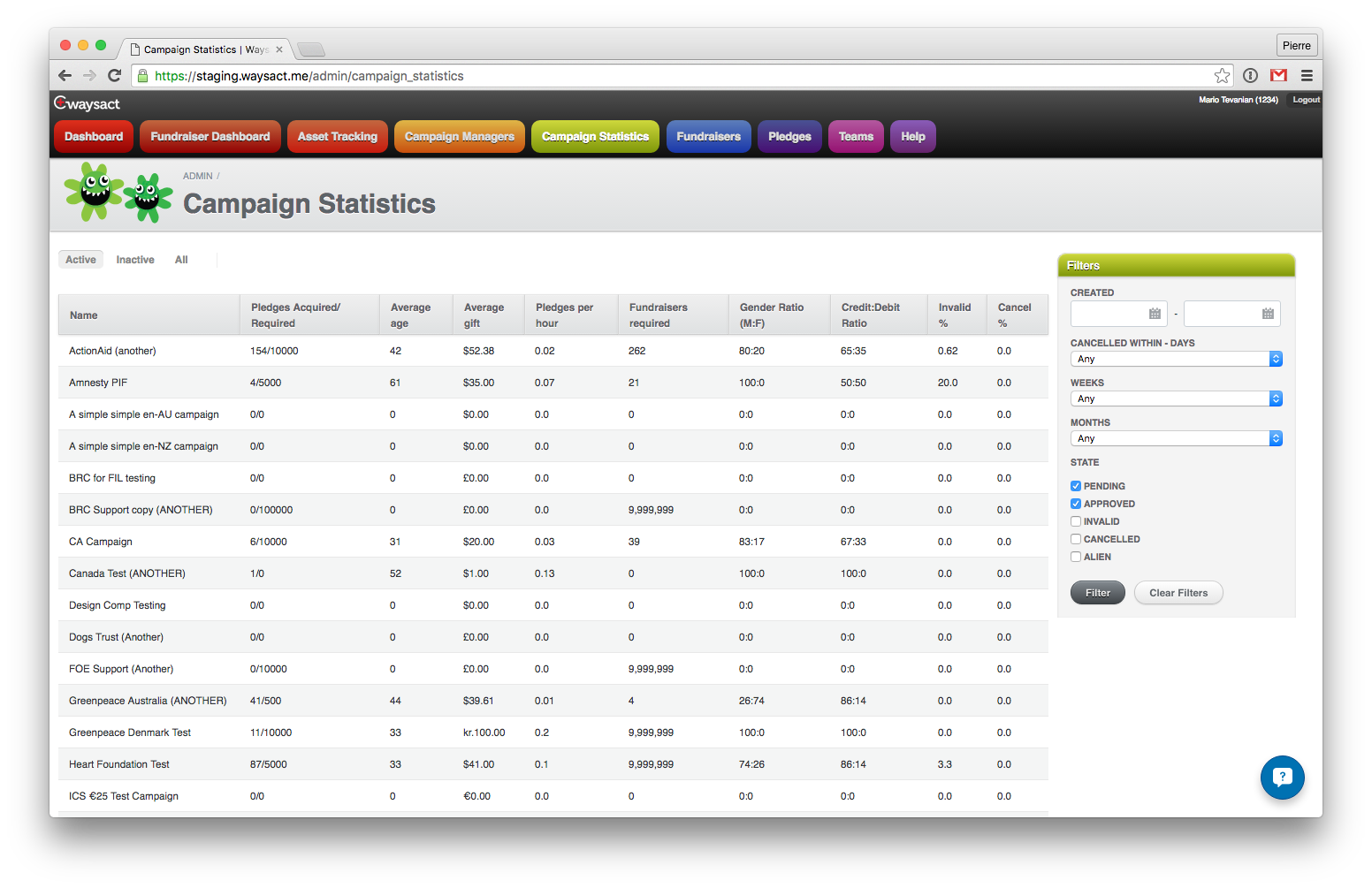1372x888 pixels.
Task: Click the Pierre profile button
Action: point(1296,45)
